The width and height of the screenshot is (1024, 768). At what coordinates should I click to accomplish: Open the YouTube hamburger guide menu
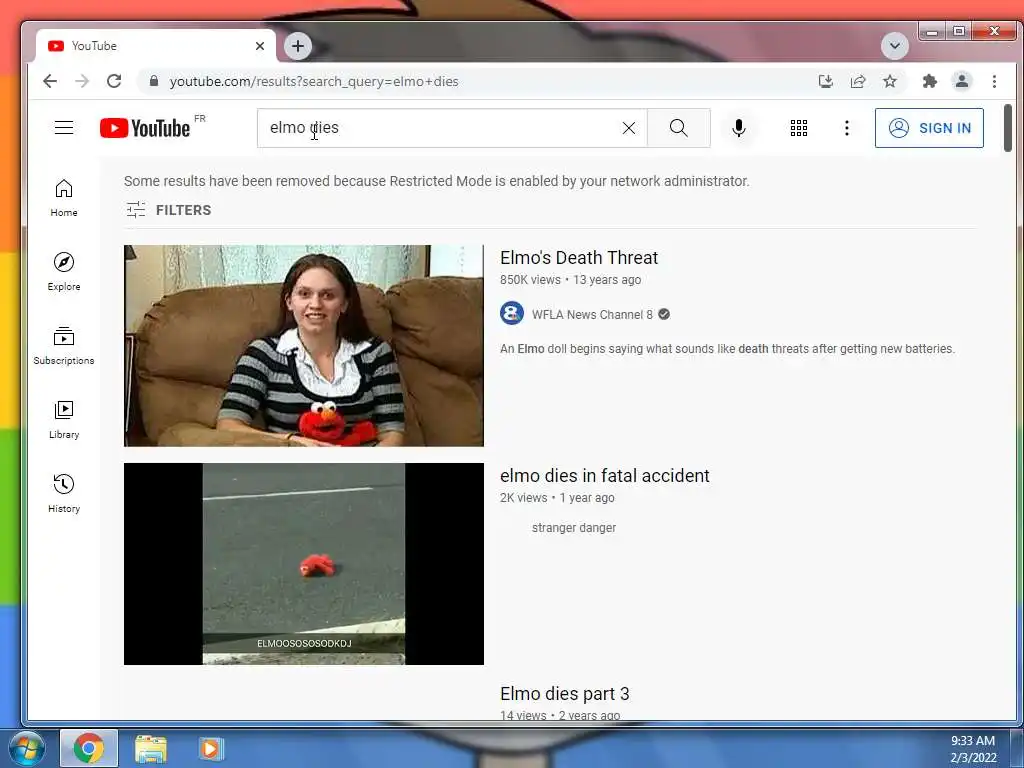(x=64, y=127)
